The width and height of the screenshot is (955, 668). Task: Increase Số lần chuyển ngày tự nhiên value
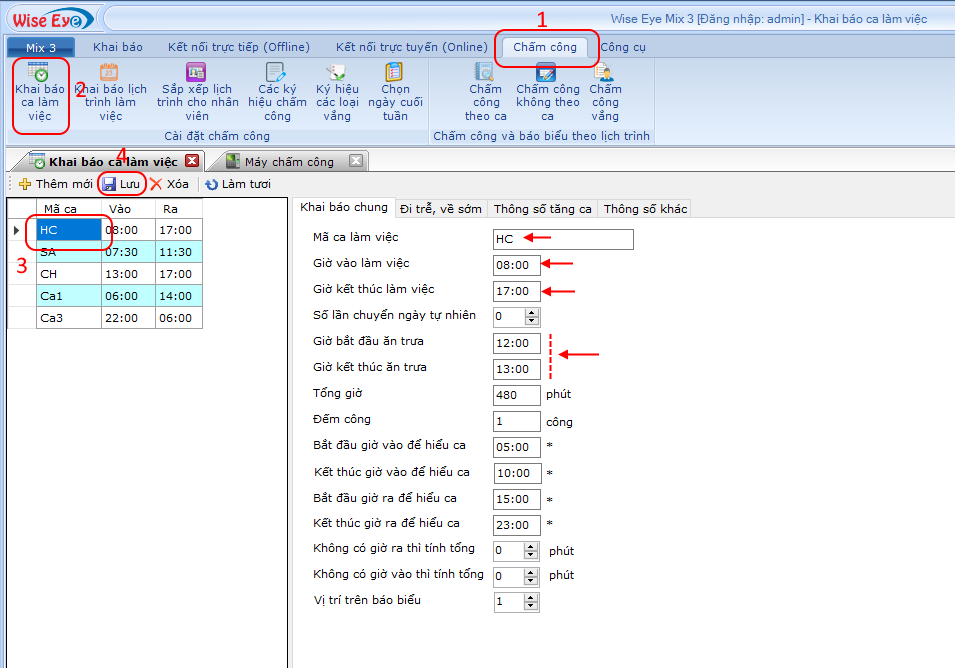point(531,312)
